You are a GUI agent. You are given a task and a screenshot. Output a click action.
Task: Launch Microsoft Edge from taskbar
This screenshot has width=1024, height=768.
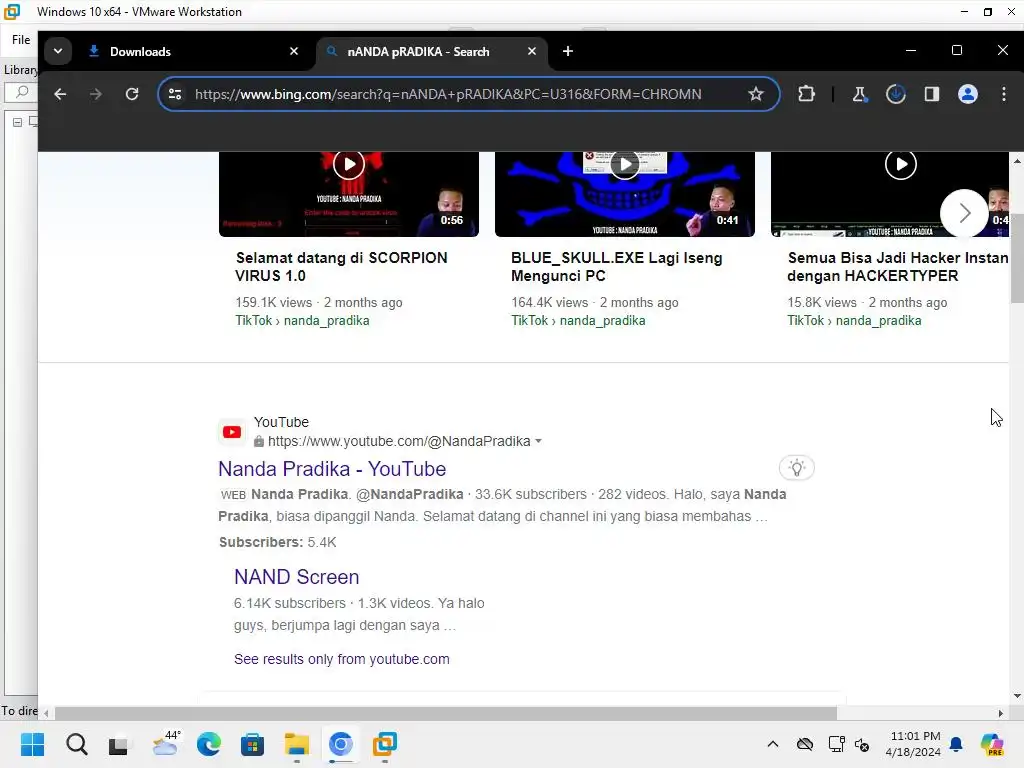click(209, 744)
